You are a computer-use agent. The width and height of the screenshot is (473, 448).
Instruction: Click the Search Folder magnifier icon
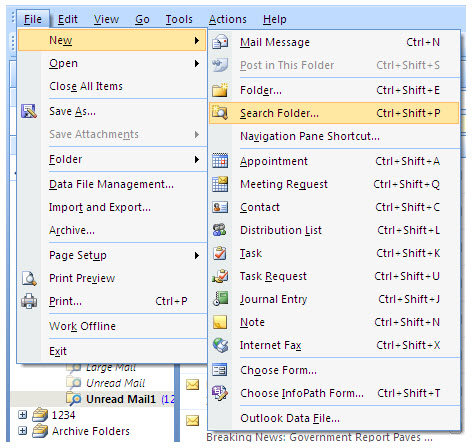[x=220, y=113]
